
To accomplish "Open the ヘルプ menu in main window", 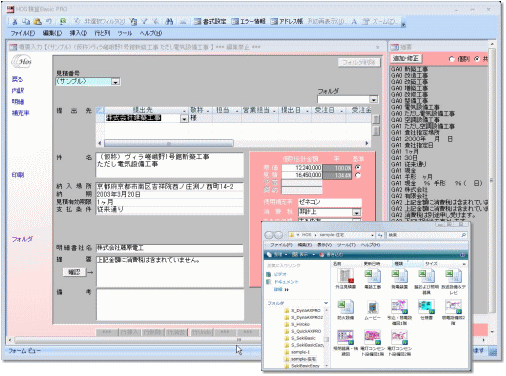I will [x=151, y=33].
